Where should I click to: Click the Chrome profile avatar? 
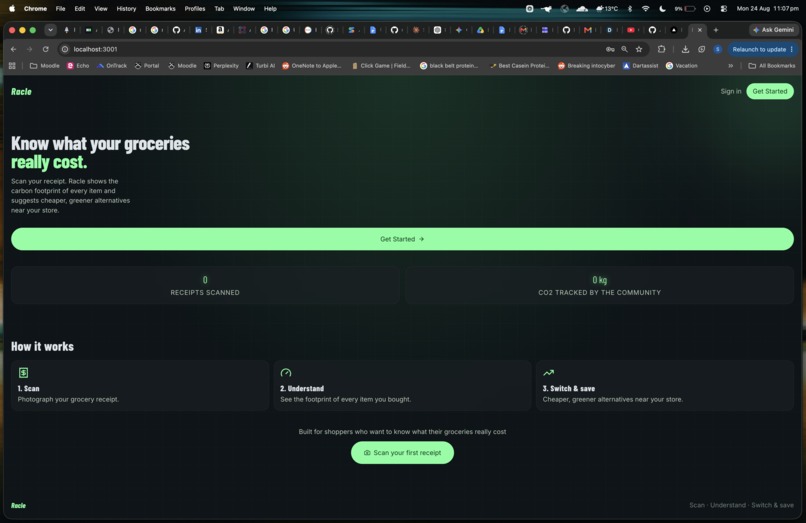point(718,49)
